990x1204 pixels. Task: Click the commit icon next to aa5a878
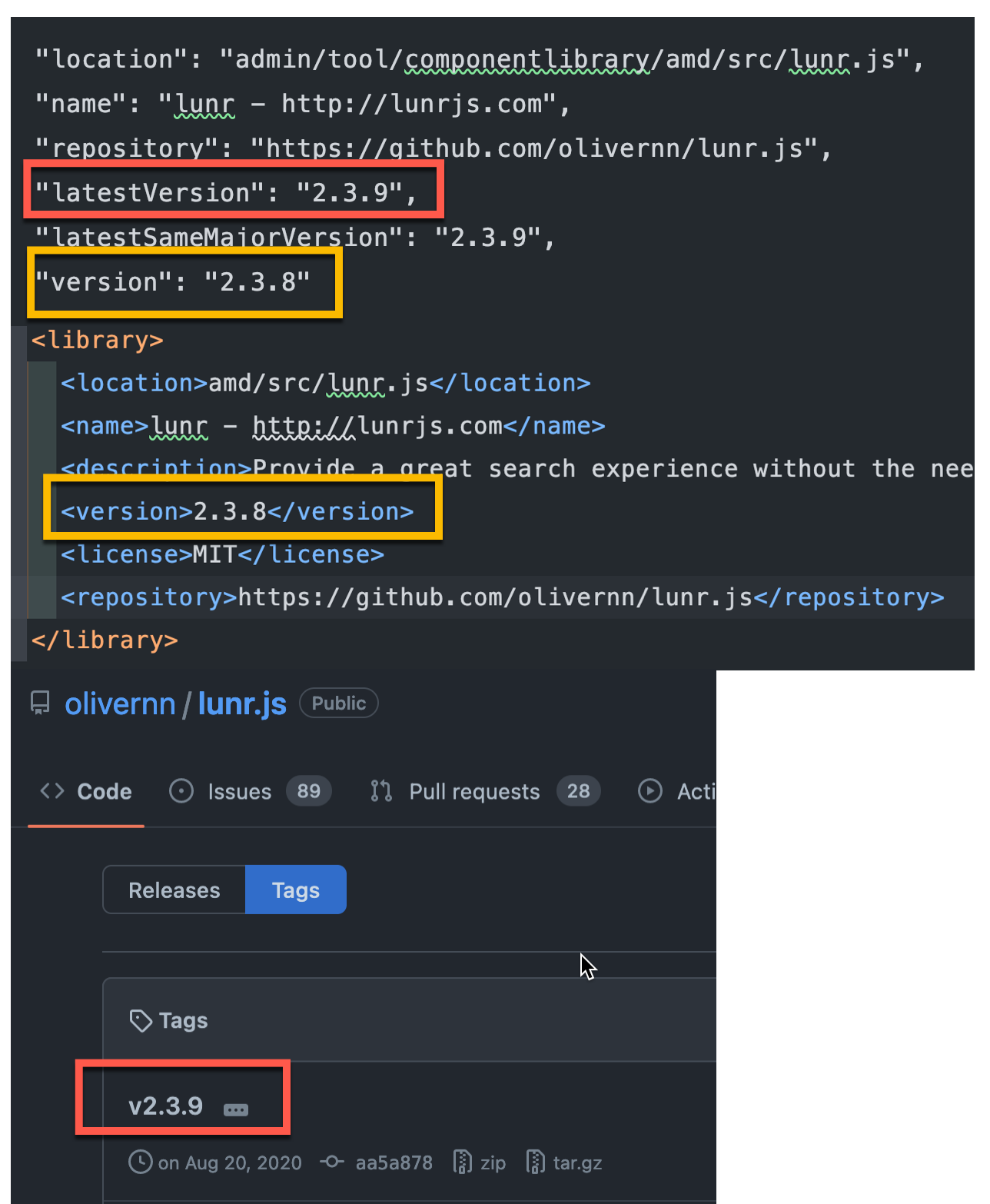point(332,1162)
